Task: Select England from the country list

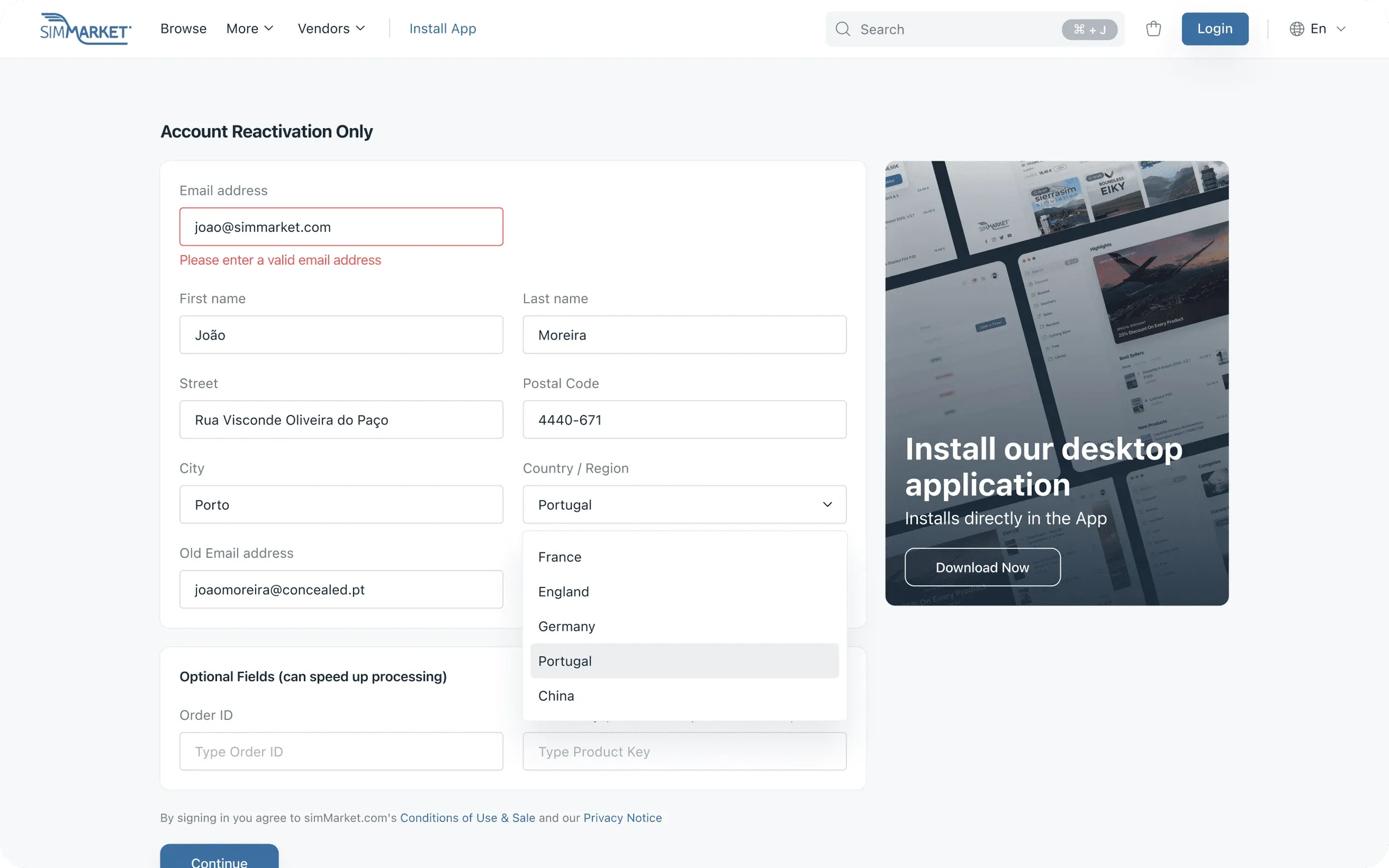Action: point(684,592)
